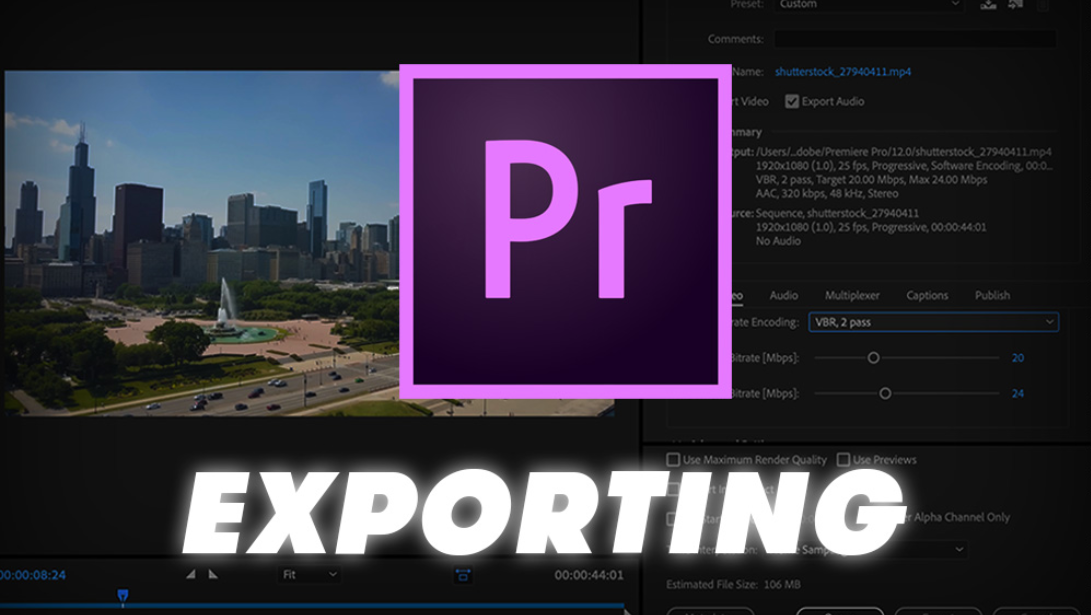Click the blue playhead marker on timeline
The width and height of the screenshot is (1091, 615).
pos(122,596)
